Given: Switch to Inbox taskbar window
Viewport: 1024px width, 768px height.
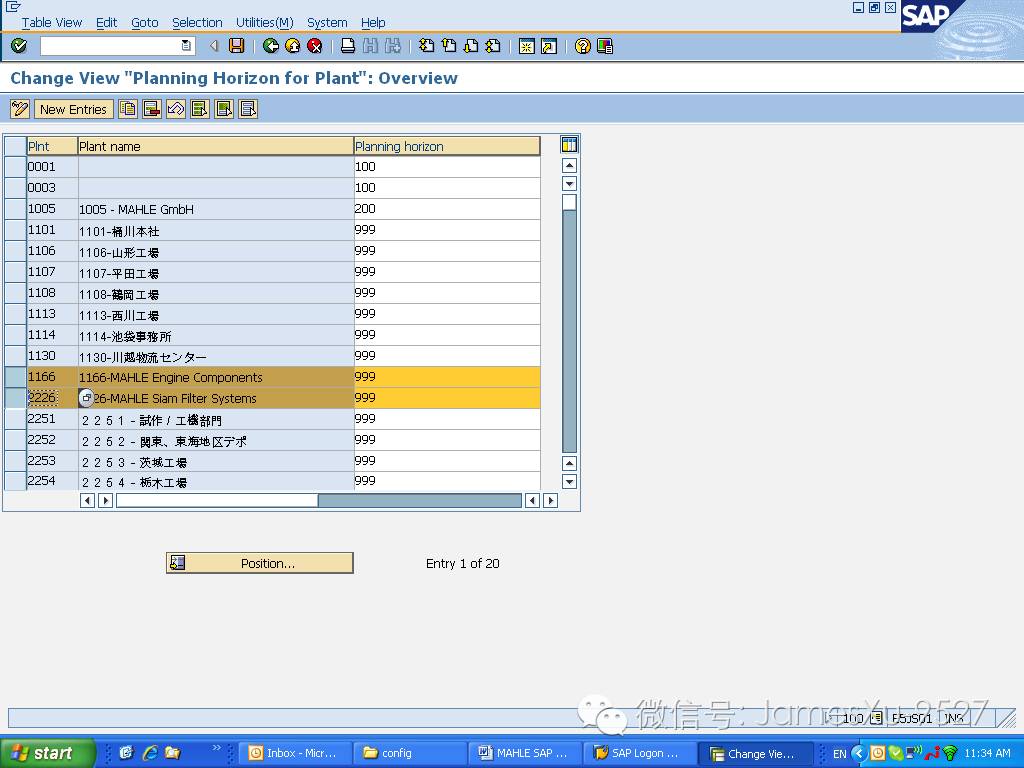Looking at the screenshot, I should point(296,753).
